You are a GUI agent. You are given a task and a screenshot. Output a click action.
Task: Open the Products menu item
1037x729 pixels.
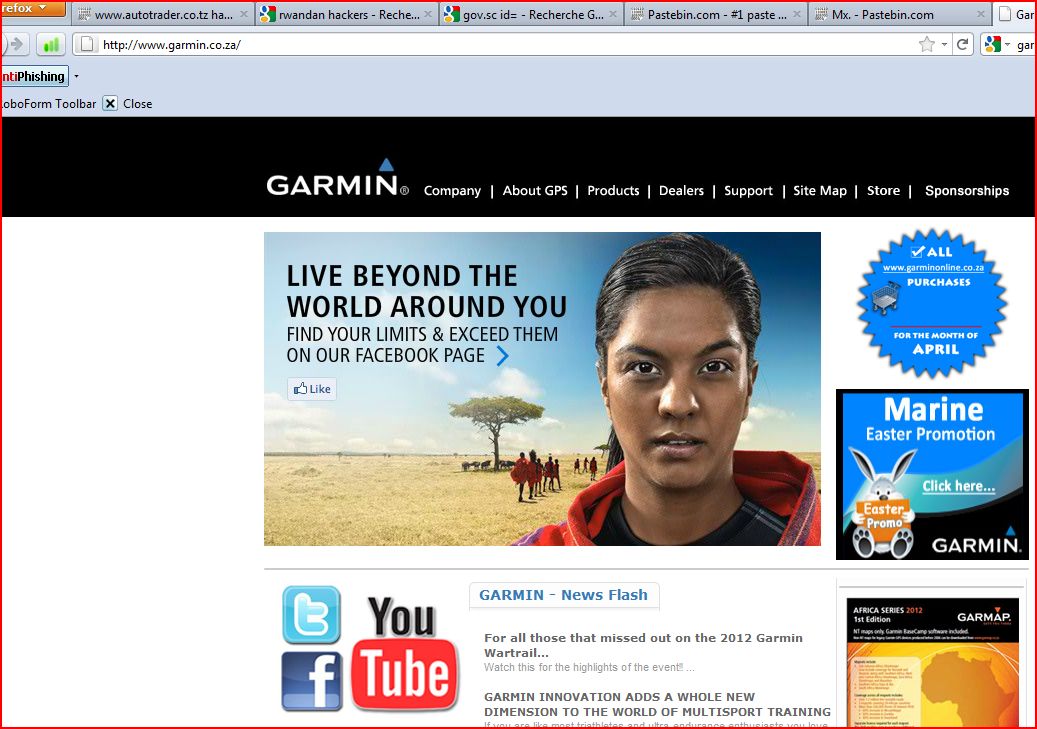pyautogui.click(x=613, y=191)
